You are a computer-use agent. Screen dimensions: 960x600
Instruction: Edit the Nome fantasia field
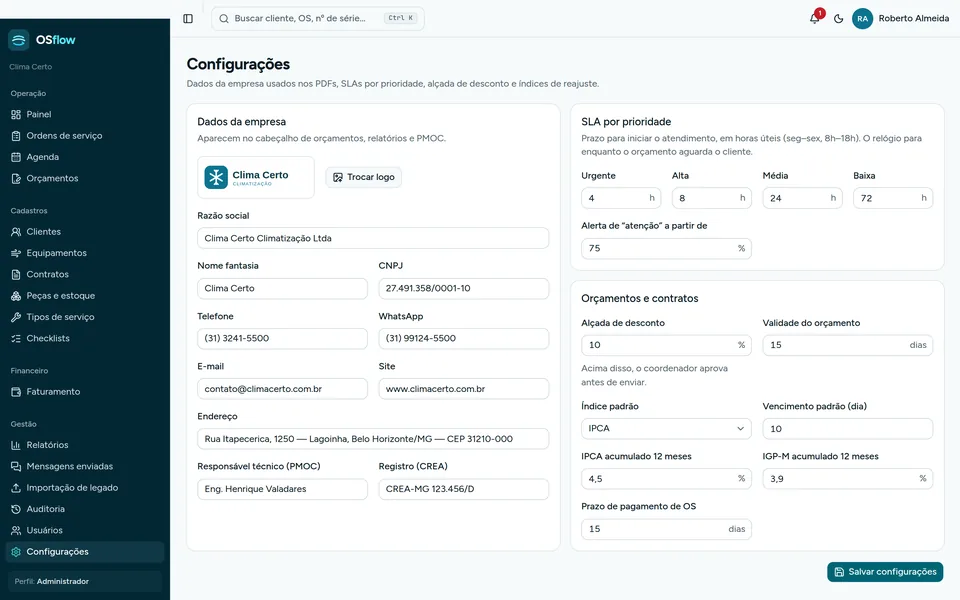(282, 288)
